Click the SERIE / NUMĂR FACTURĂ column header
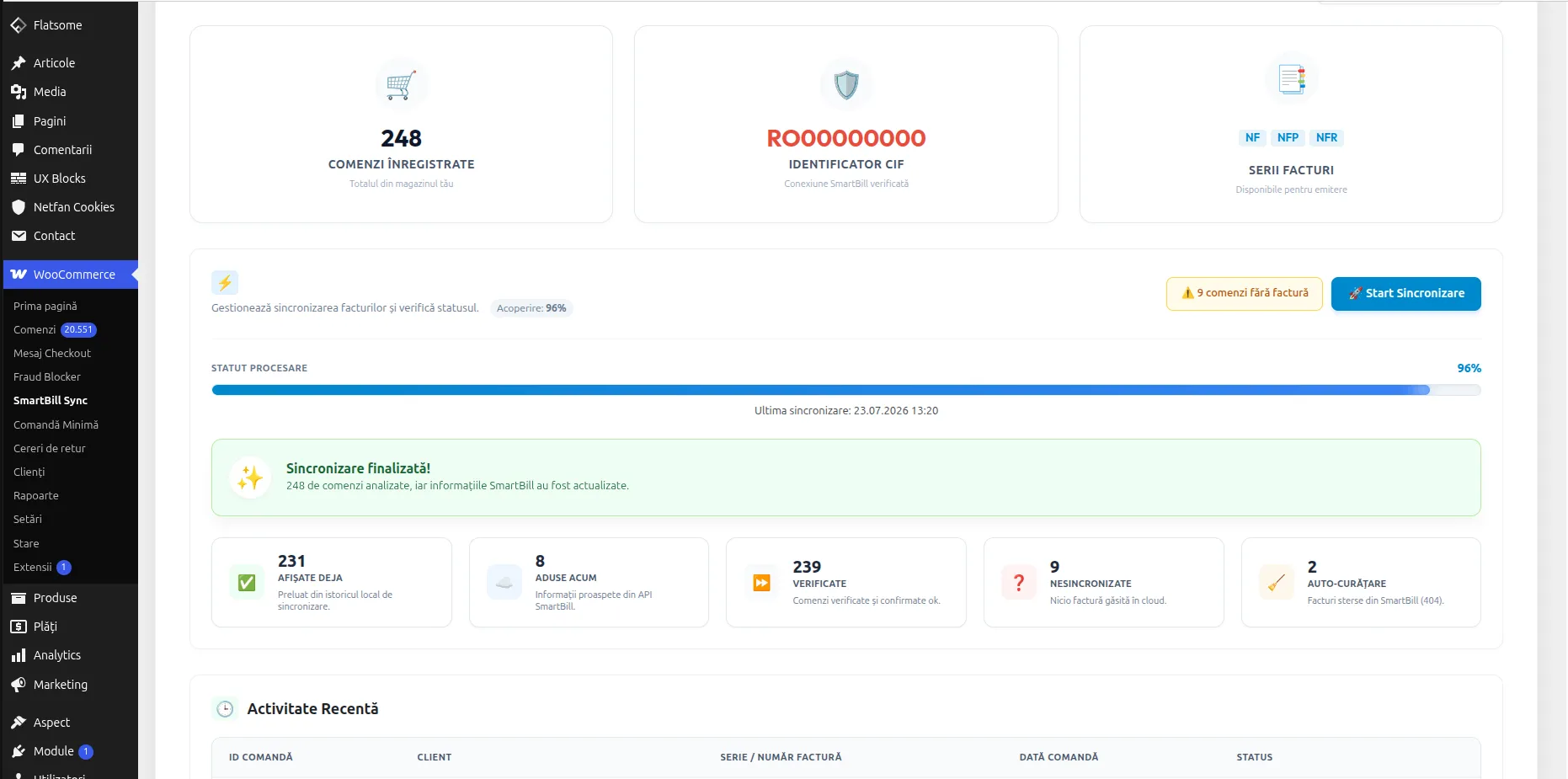 pyautogui.click(x=781, y=757)
